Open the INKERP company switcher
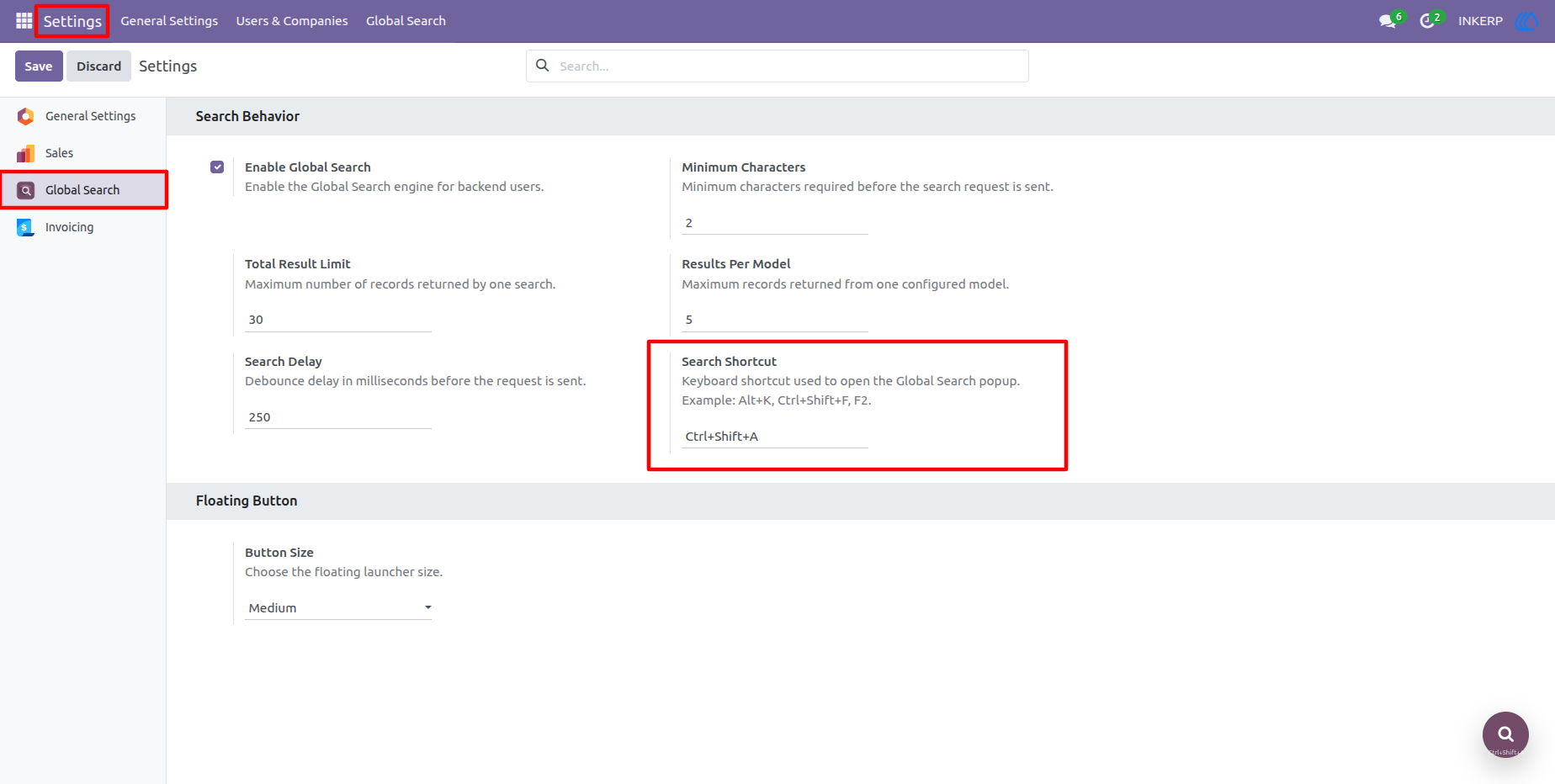Image resolution: width=1555 pixels, height=784 pixels. tap(1480, 21)
